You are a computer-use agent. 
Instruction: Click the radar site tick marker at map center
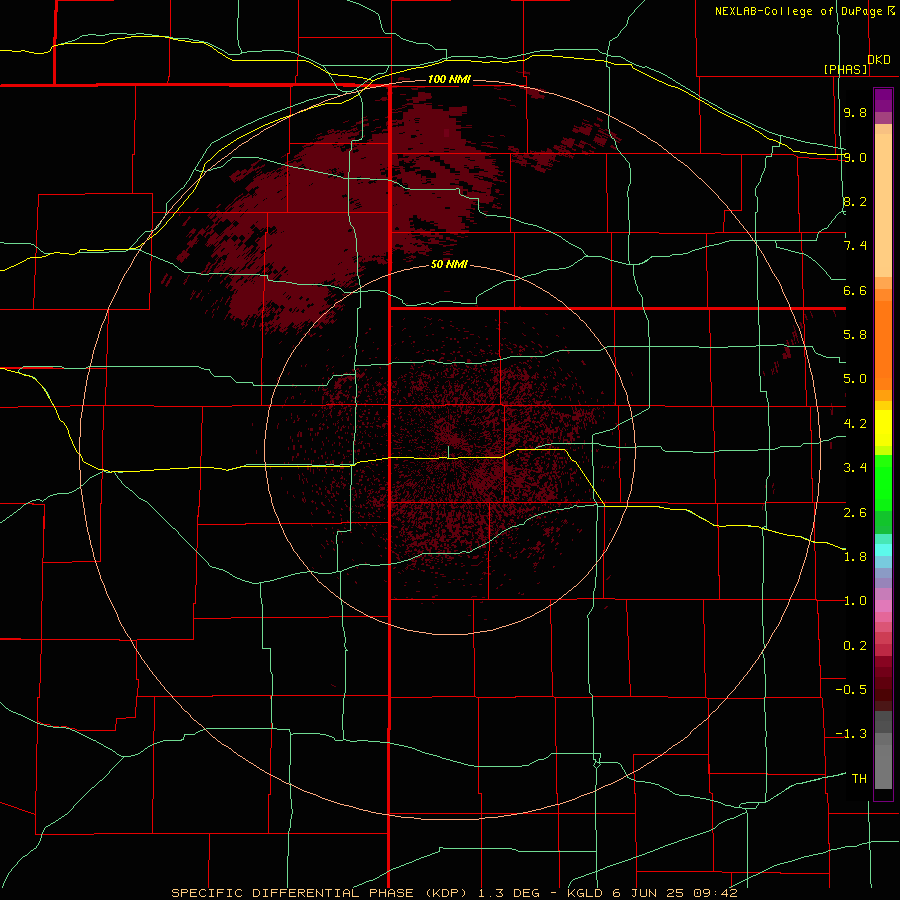[x=448, y=452]
